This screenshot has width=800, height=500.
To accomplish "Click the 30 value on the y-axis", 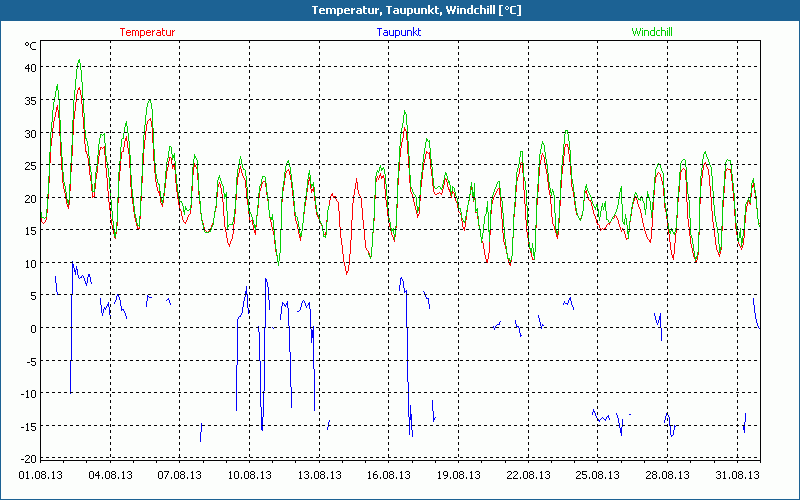I will (x=30, y=133).
